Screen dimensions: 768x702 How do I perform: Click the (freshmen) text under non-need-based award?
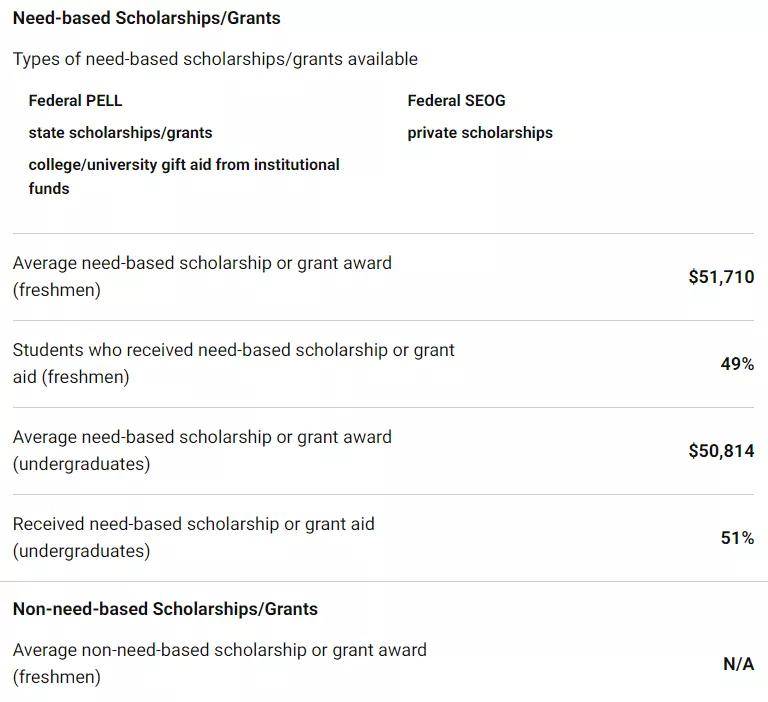point(57,677)
